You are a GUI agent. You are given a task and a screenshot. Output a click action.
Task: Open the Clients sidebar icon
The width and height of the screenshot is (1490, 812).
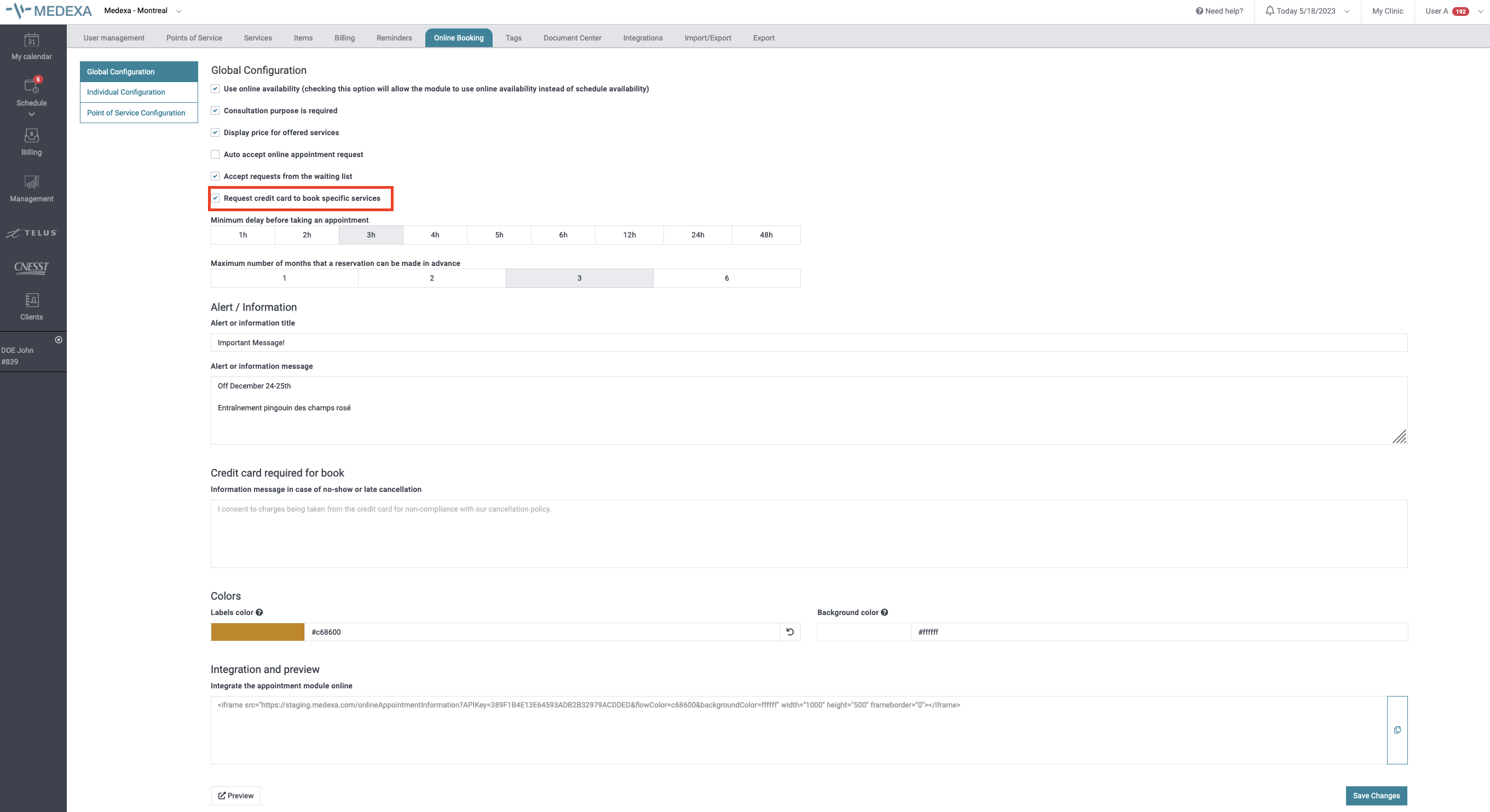31,300
